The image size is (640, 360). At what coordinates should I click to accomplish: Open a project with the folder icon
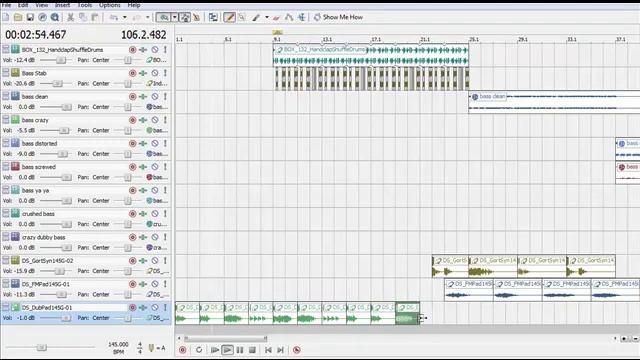tap(18, 17)
